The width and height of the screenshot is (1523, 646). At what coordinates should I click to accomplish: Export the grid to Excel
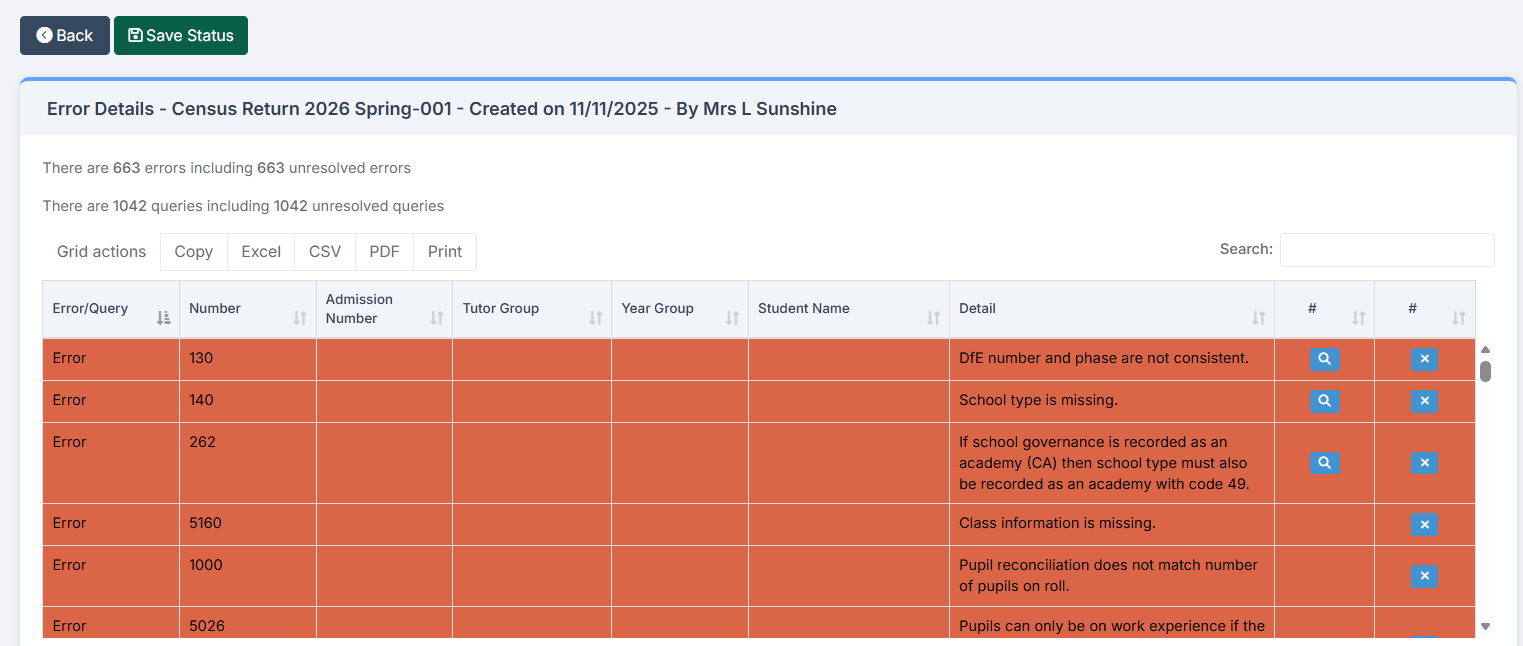(x=261, y=252)
